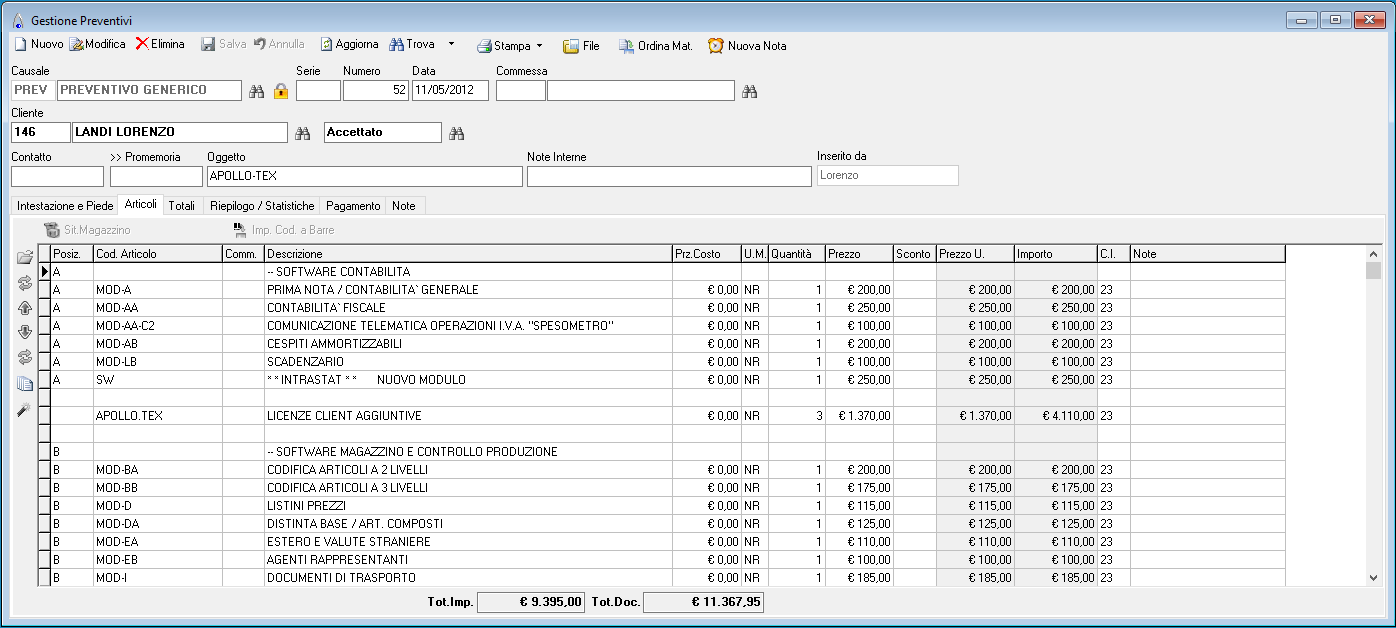Open the Nuova Nota alarm clock button

click(747, 45)
